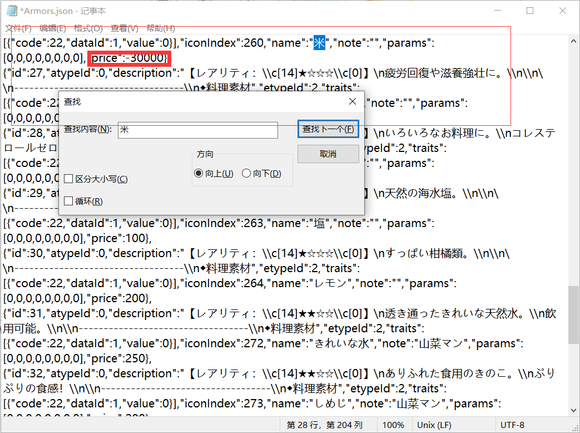
Task: Open the 格式(O) menu
Action: point(88,28)
